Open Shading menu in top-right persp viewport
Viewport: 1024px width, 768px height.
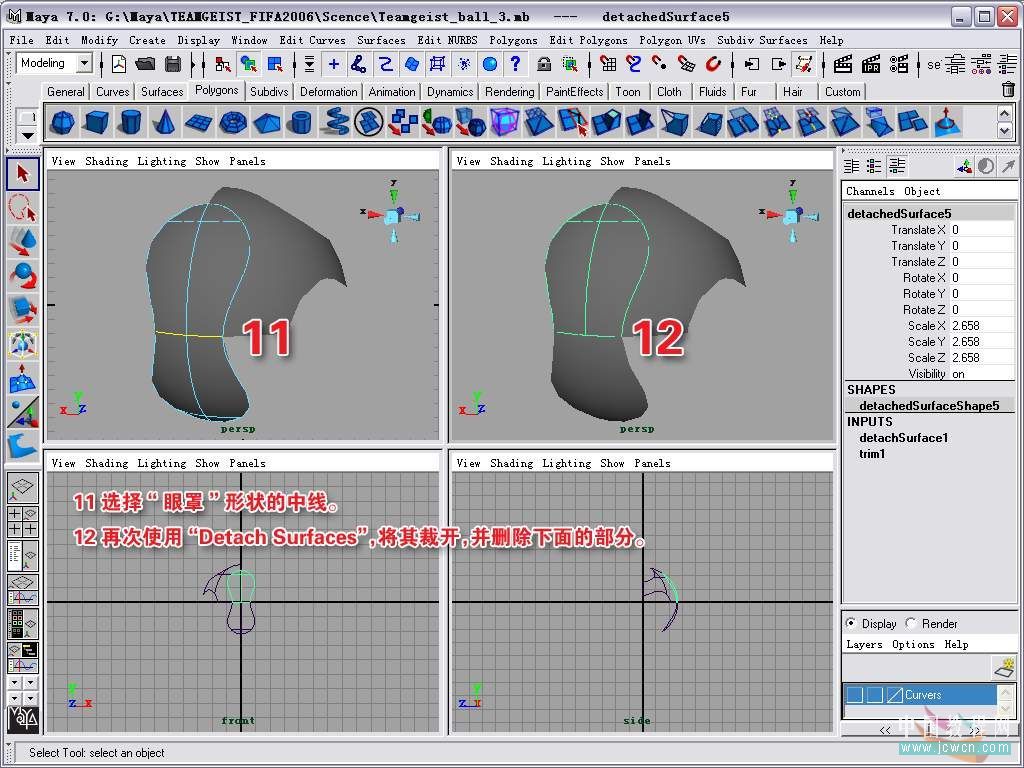pyautogui.click(x=511, y=161)
